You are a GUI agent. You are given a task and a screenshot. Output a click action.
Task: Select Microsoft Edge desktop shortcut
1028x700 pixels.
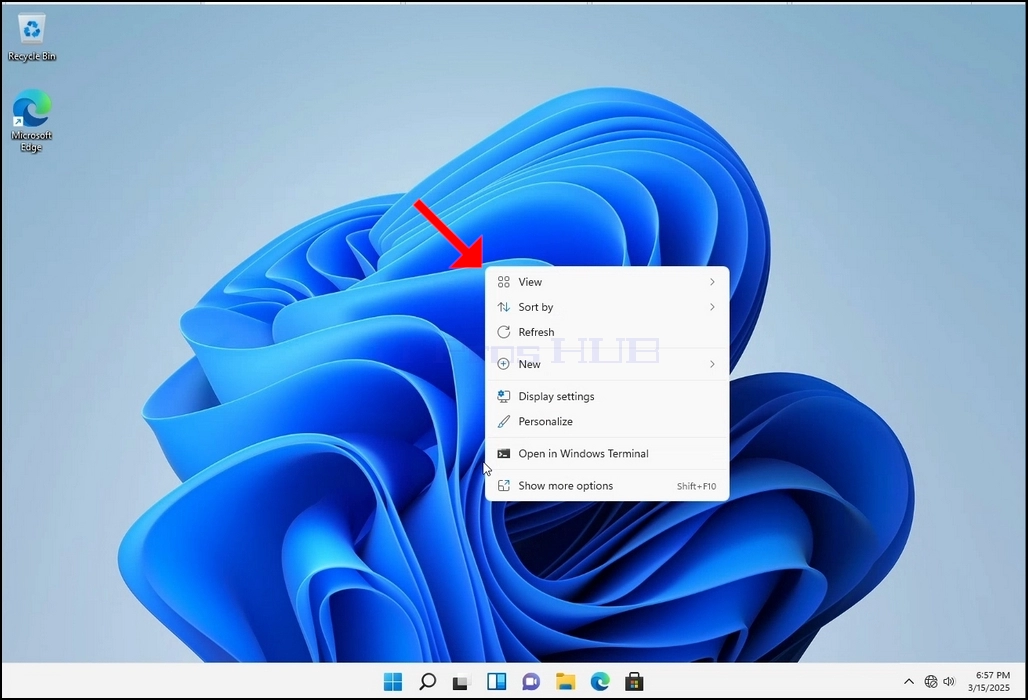[31, 121]
